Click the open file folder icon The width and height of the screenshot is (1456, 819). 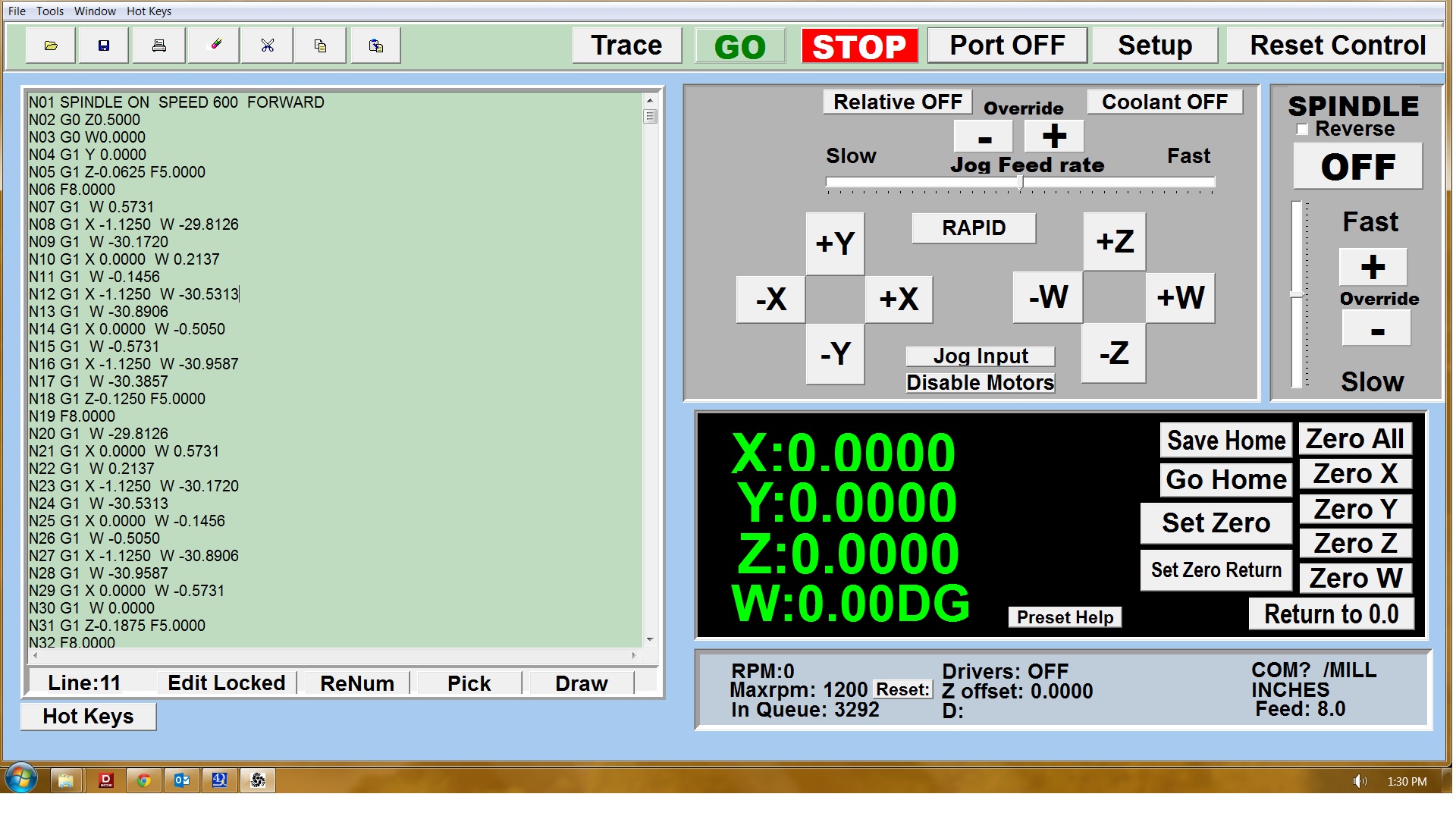tap(51, 45)
